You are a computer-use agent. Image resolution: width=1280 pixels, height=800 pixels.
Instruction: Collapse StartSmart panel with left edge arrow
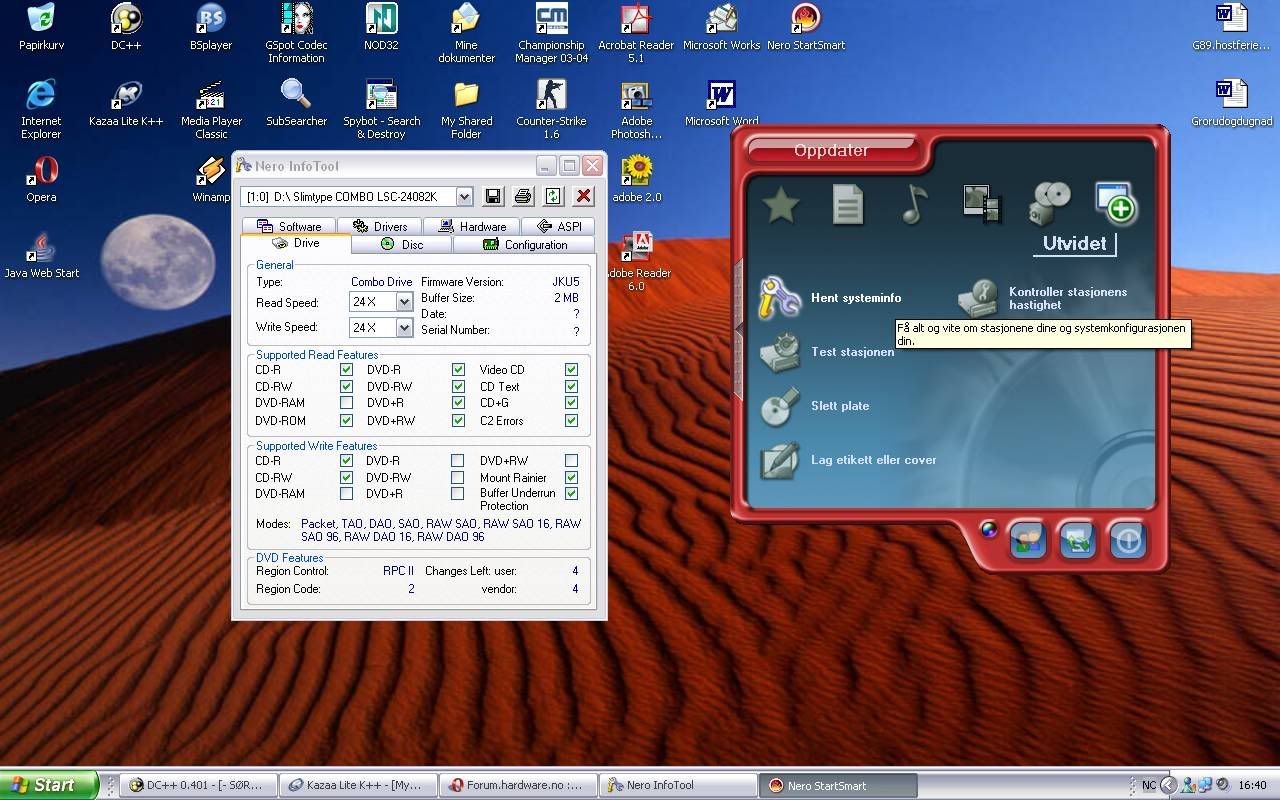pos(739,329)
